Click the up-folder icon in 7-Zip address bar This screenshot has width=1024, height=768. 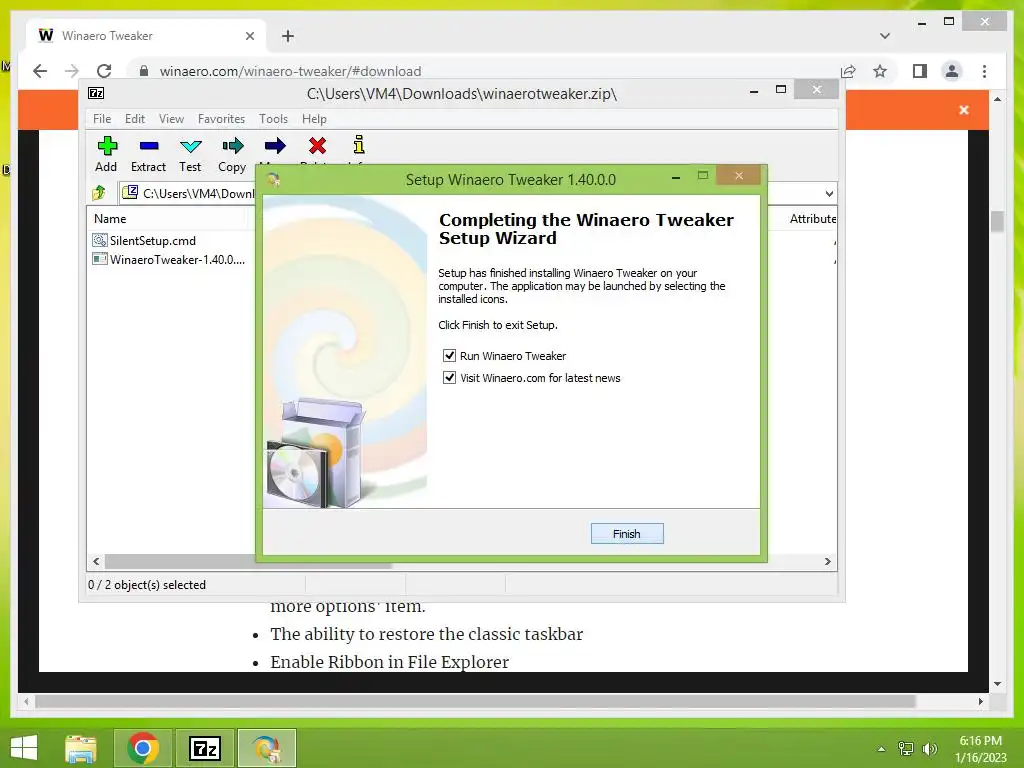point(99,193)
